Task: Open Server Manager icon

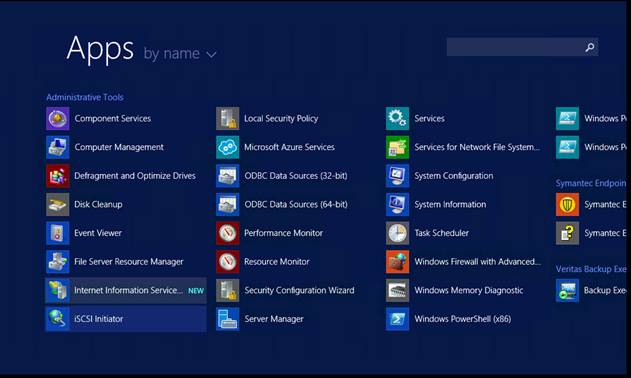Action: click(227, 319)
